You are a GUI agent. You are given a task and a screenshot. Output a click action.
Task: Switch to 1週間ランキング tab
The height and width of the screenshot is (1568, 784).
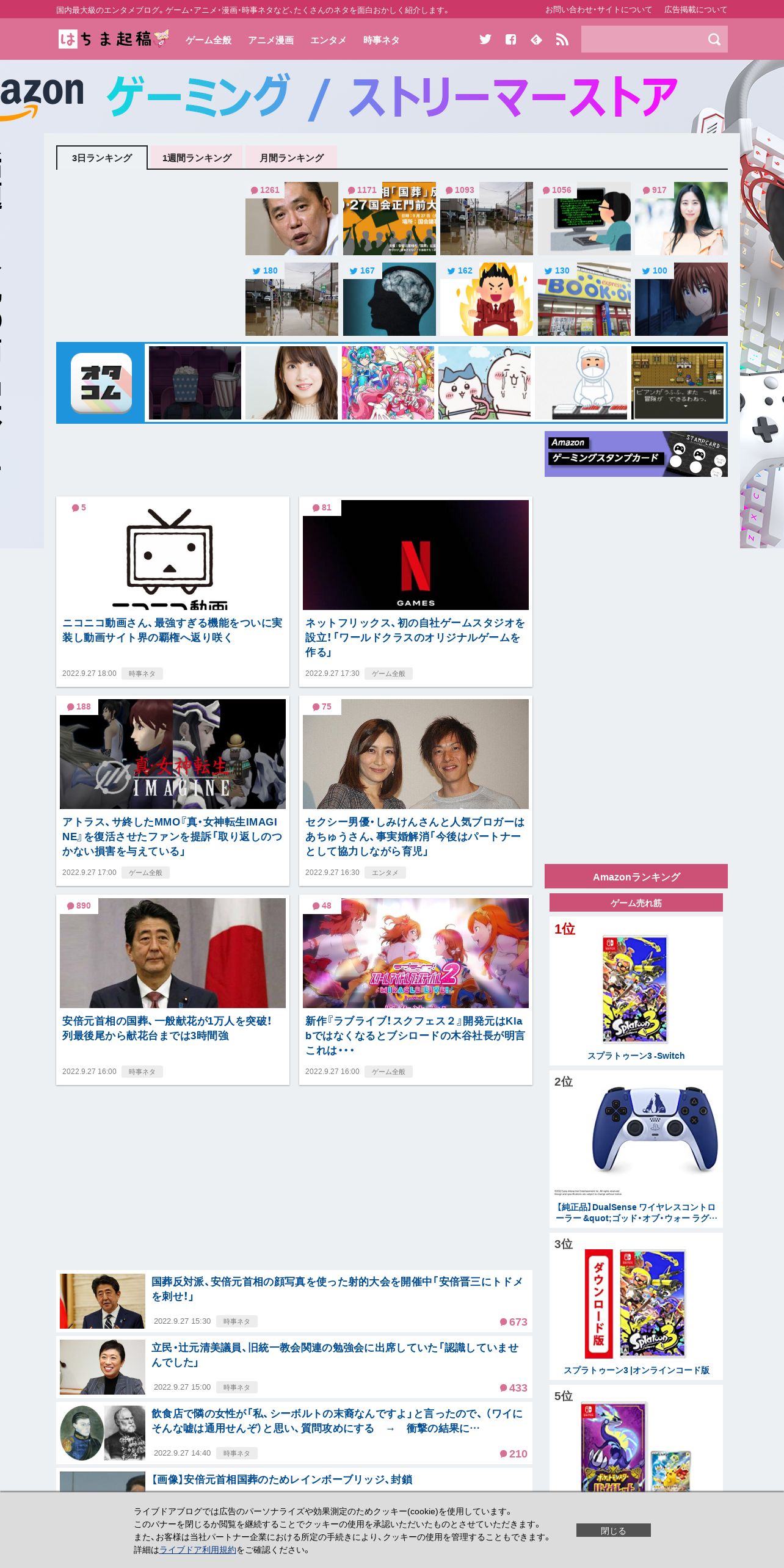coord(197,158)
